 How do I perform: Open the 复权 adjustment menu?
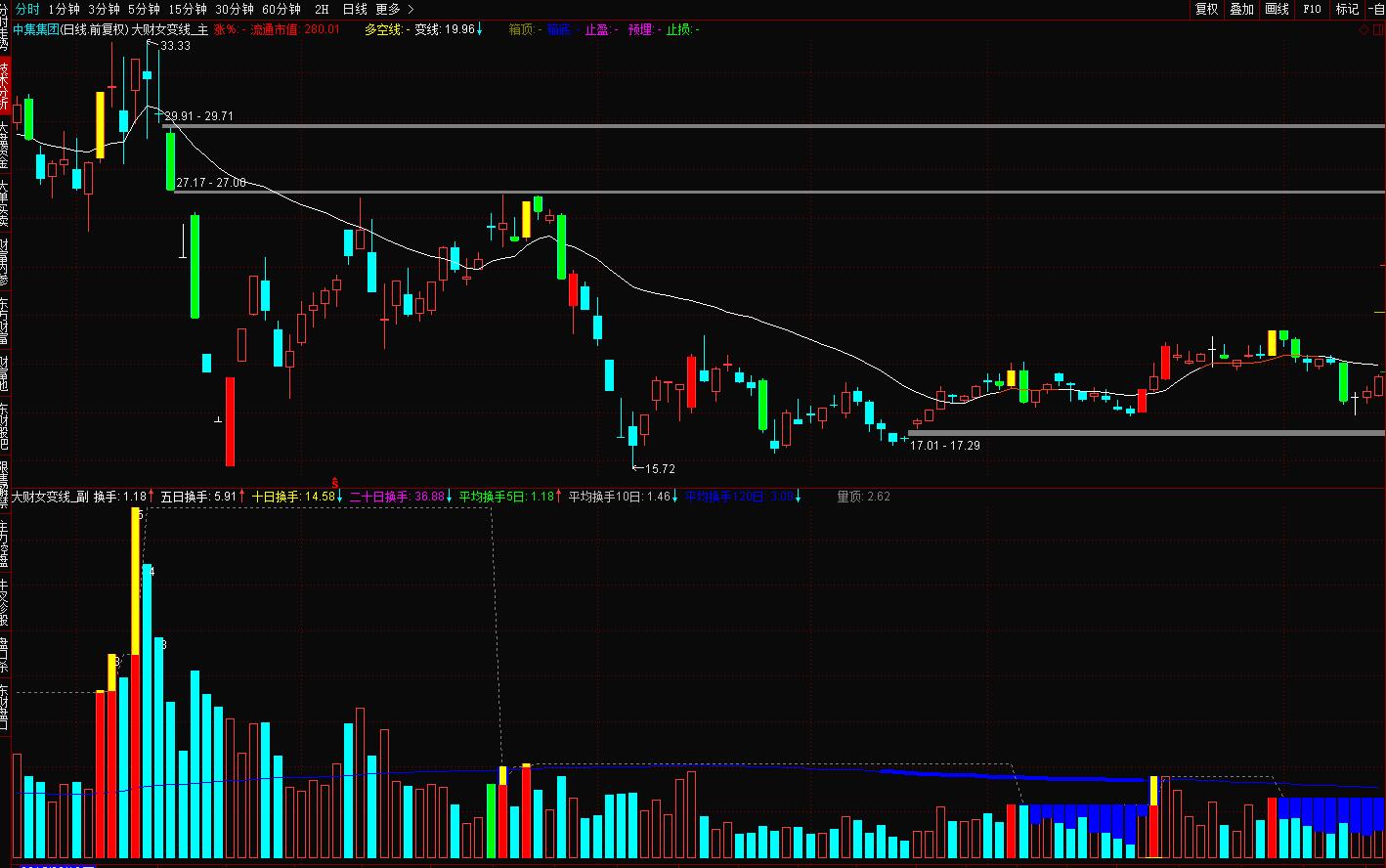(1207, 9)
